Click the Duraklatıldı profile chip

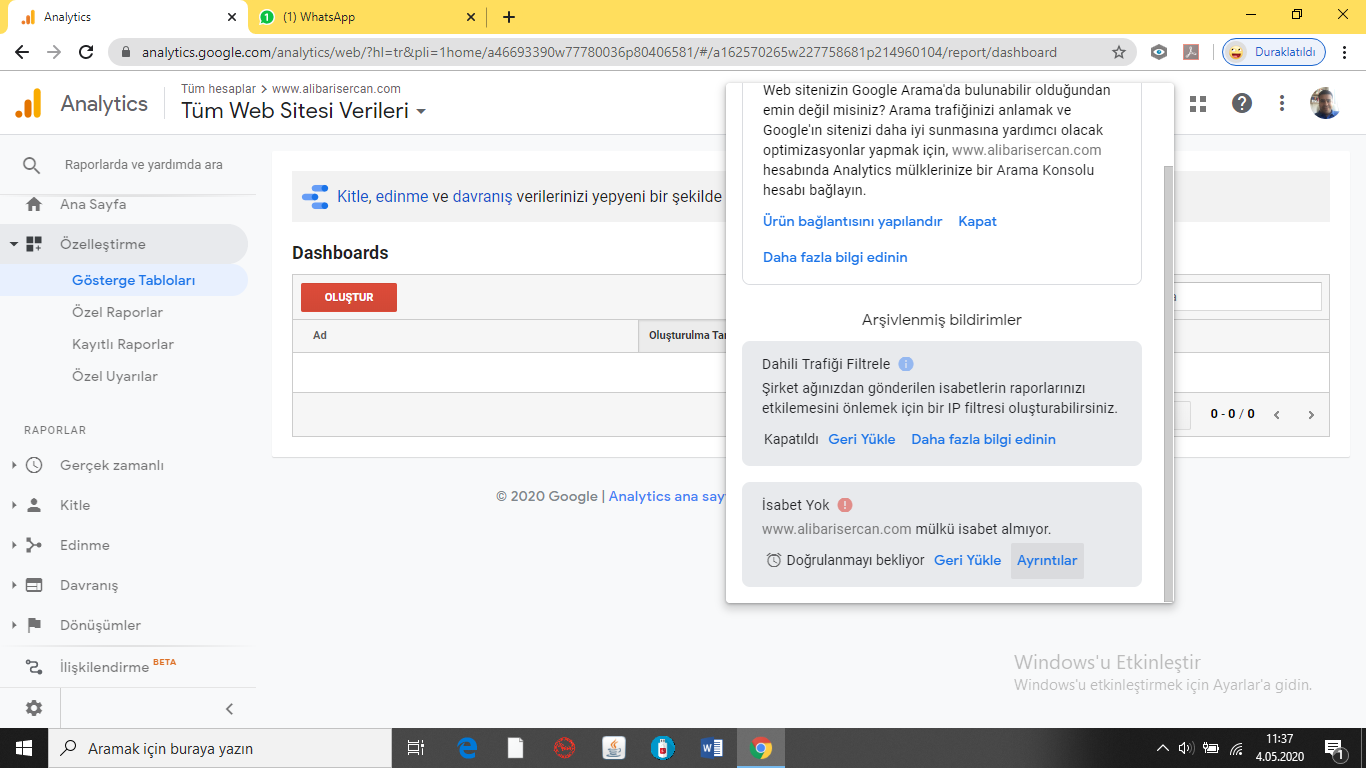point(1274,52)
